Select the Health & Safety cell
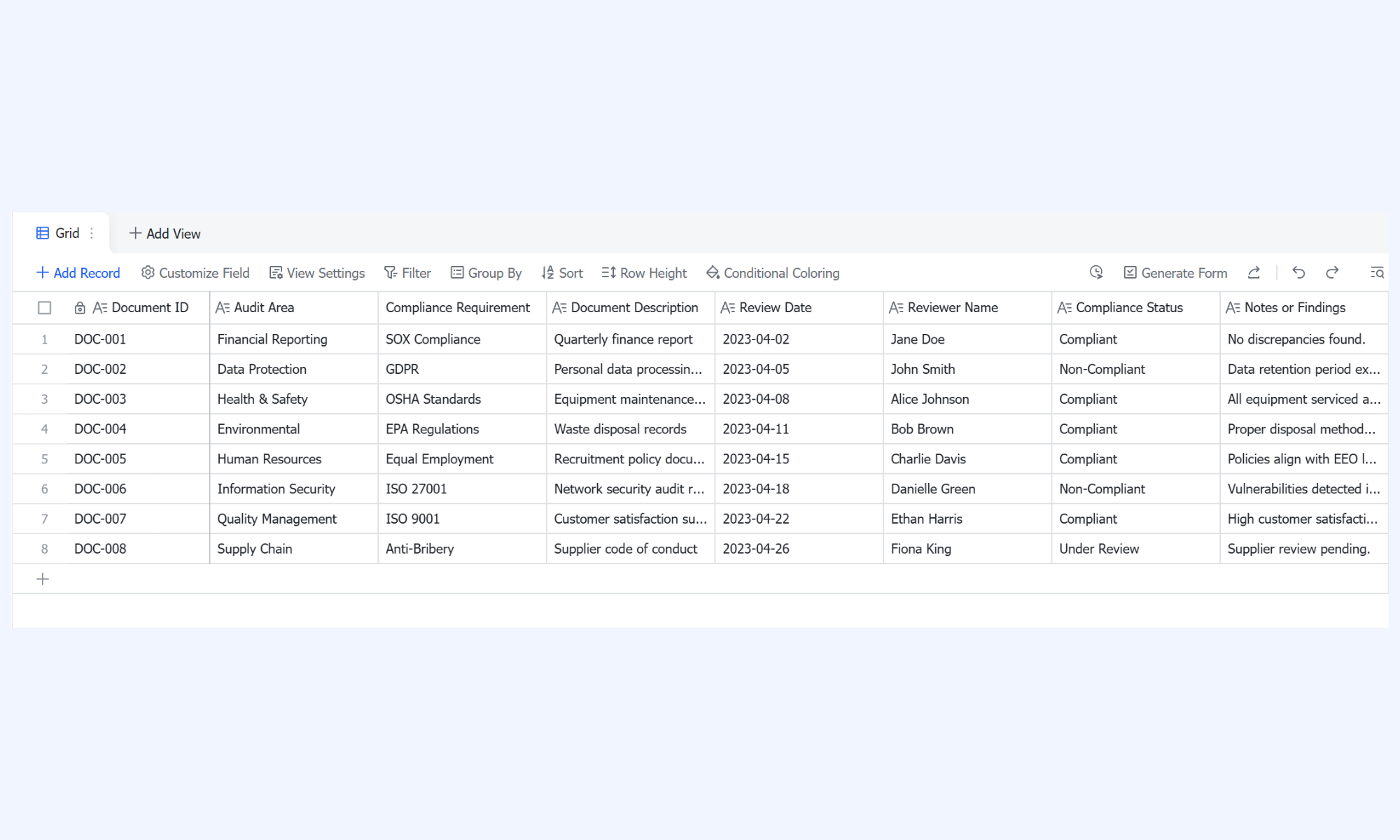 [x=294, y=399]
